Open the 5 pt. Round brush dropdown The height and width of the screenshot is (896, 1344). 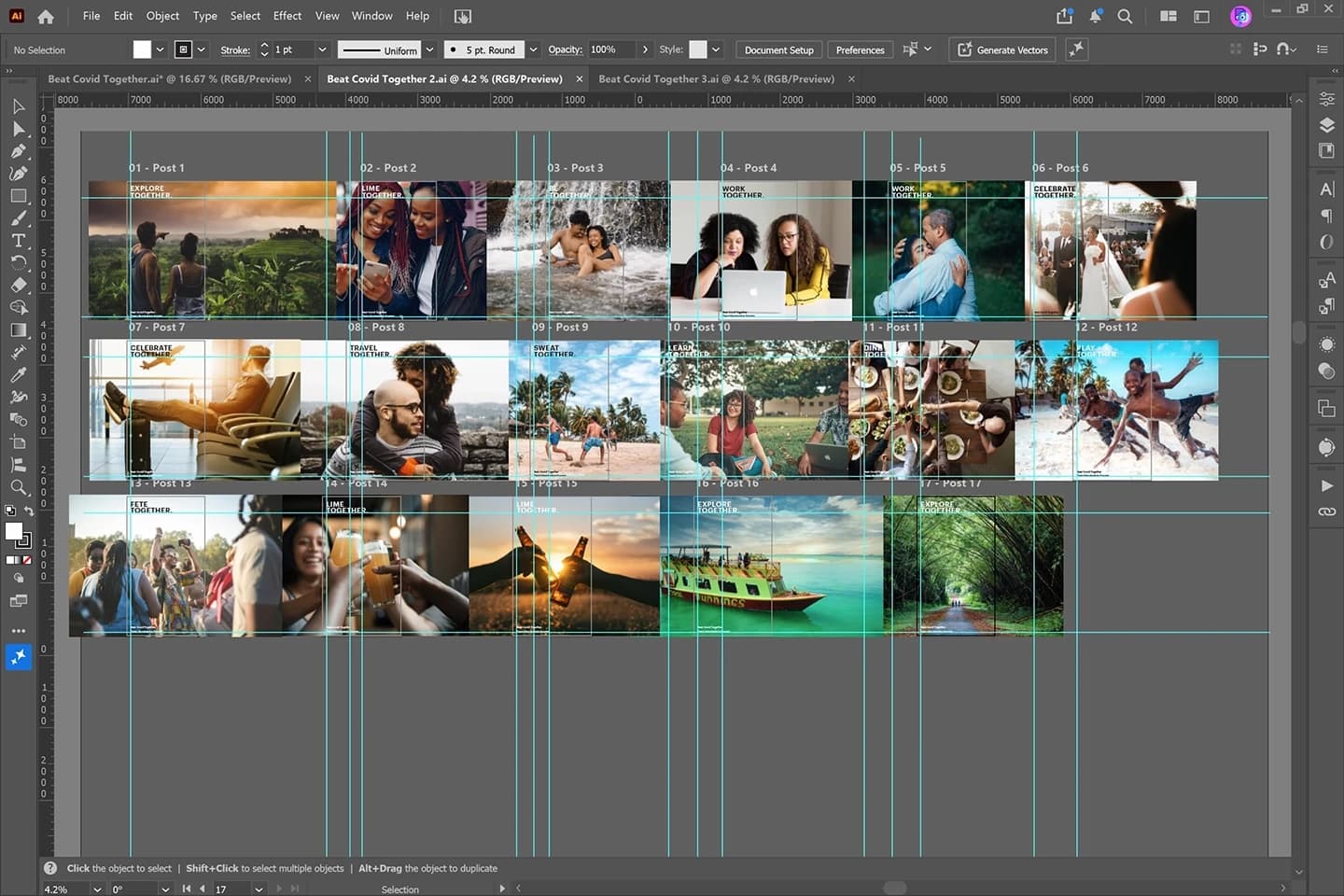[533, 49]
